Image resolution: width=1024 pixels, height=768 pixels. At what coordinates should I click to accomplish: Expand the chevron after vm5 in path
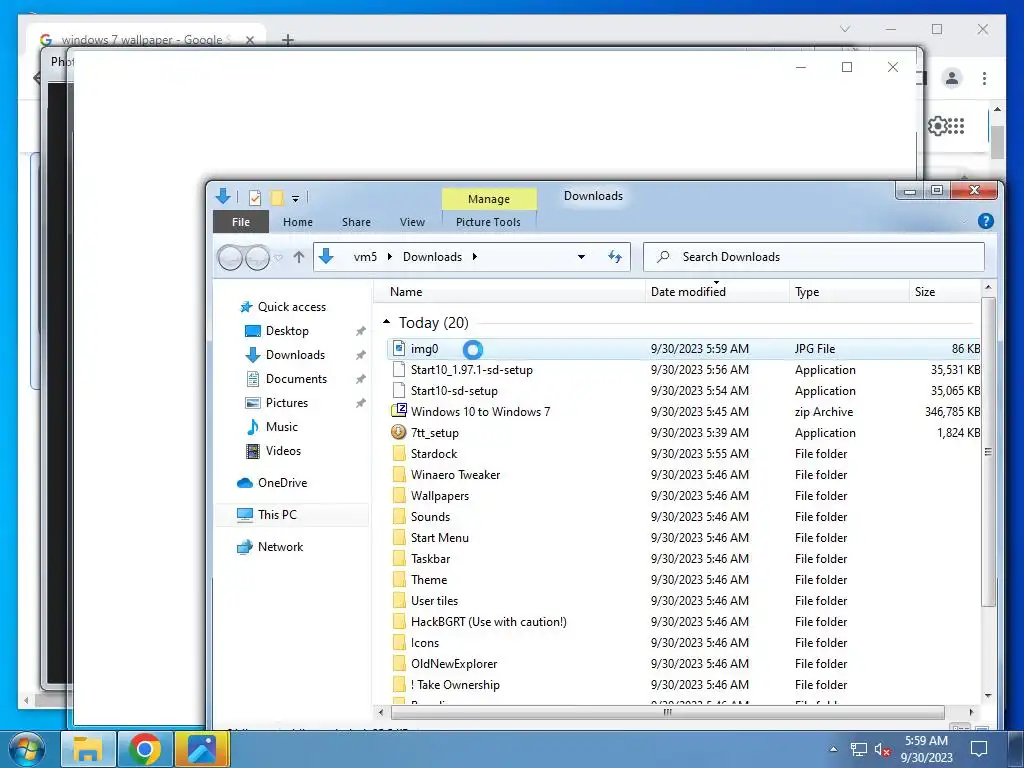[390, 257]
